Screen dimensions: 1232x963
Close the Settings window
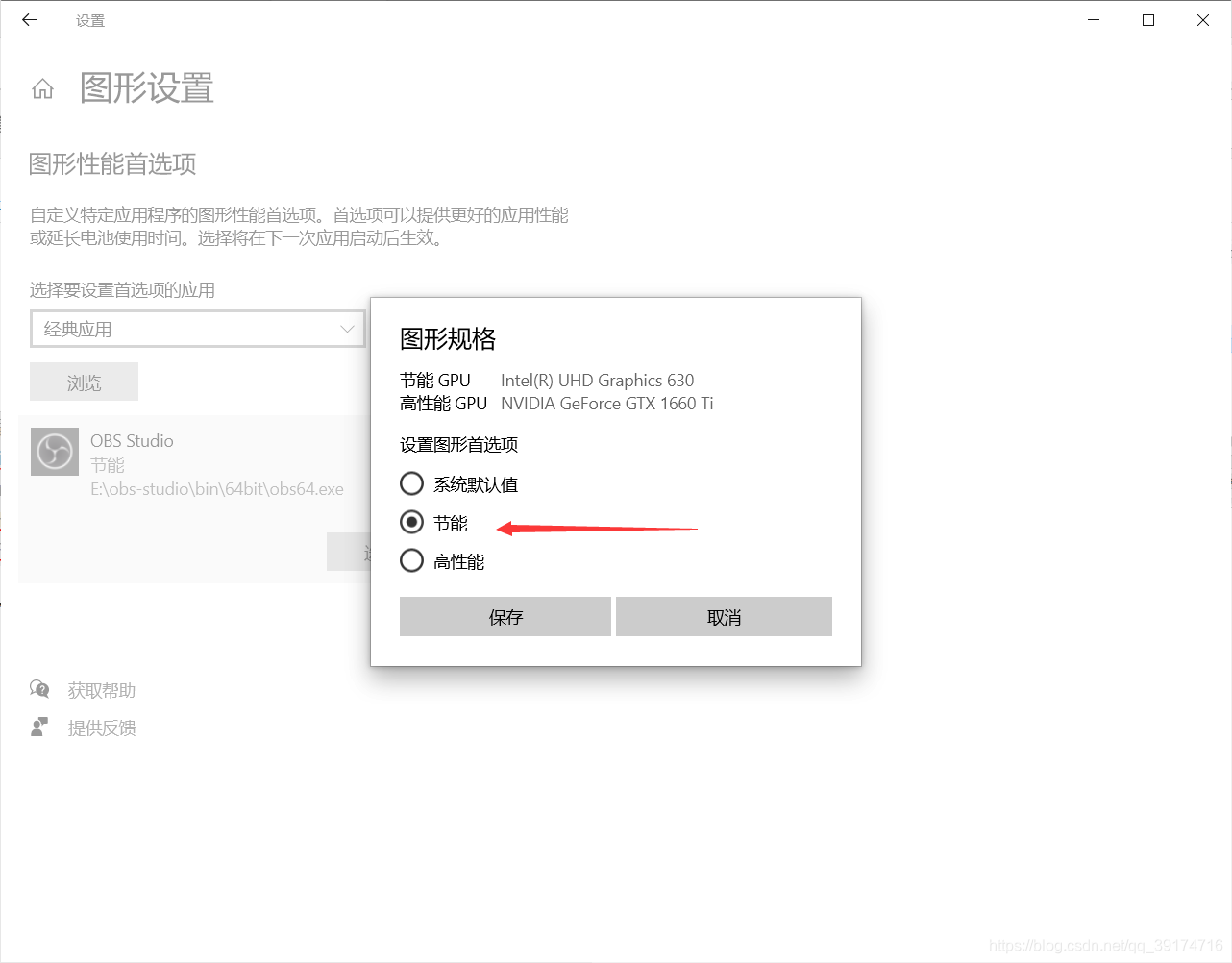tap(1203, 20)
